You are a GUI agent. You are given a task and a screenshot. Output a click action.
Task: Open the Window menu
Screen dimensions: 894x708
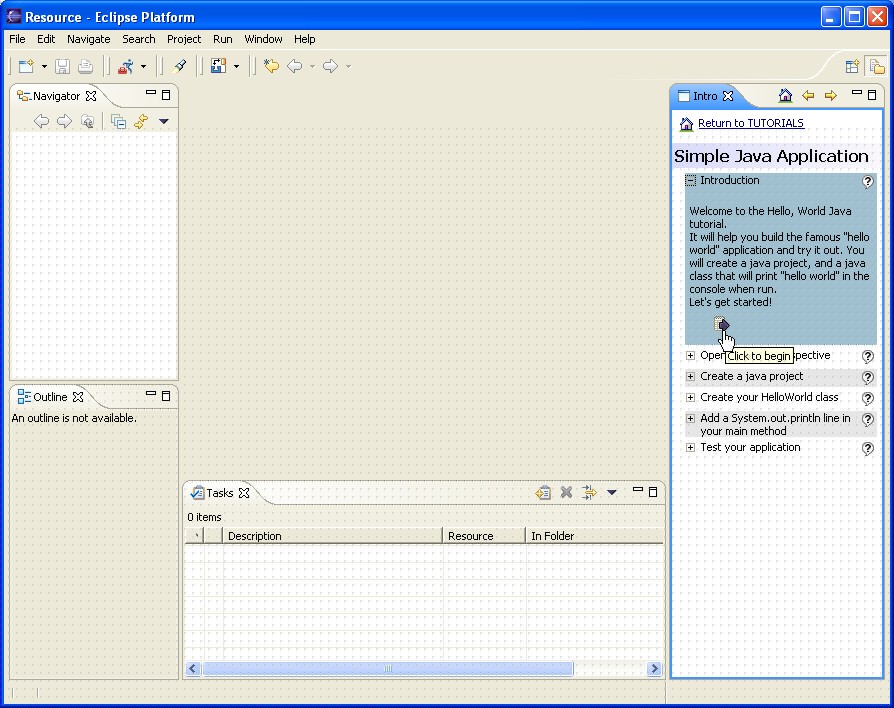[263, 39]
